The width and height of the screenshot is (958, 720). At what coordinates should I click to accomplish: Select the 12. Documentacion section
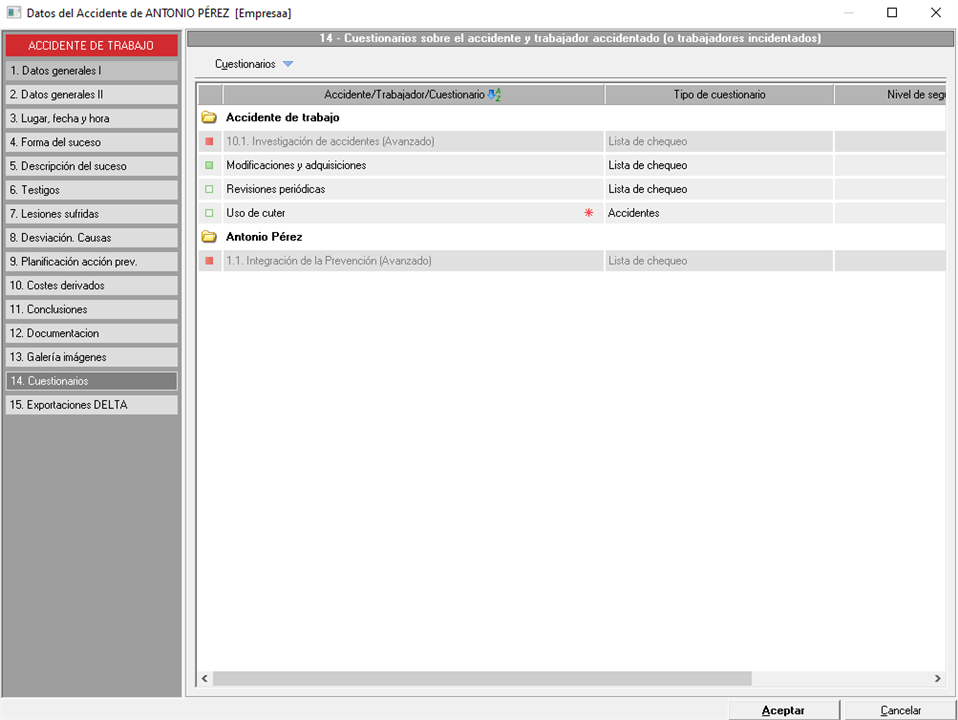(x=91, y=333)
